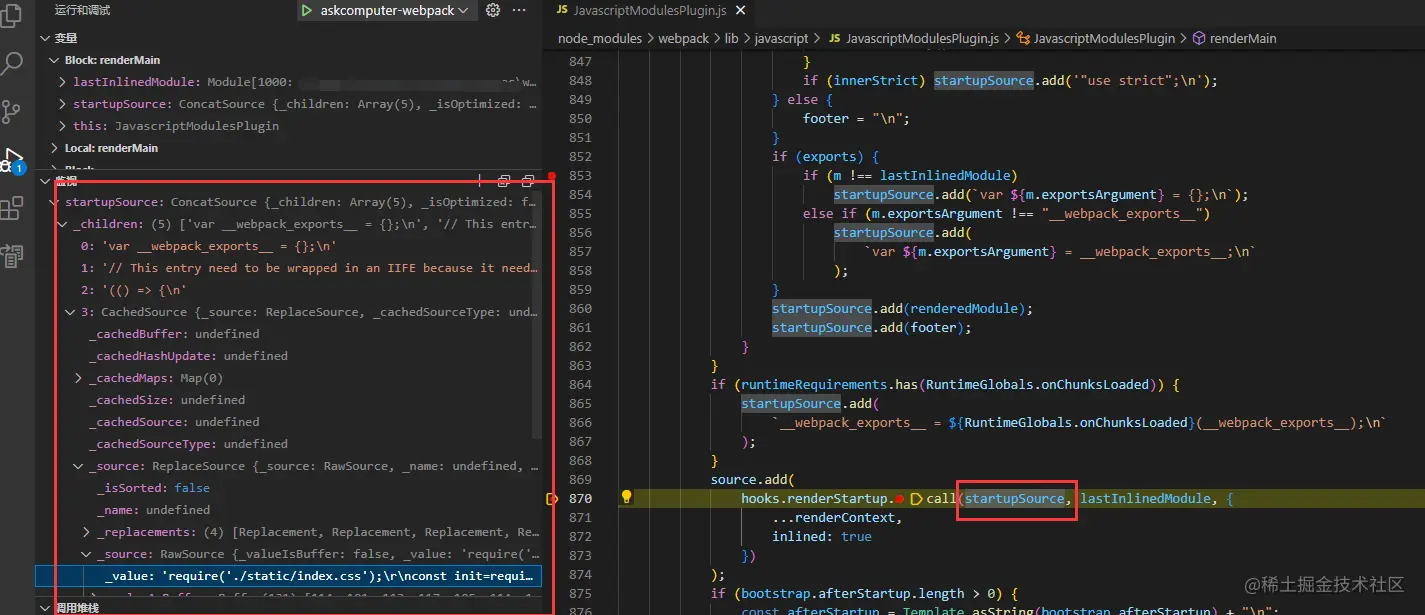The width and height of the screenshot is (1425, 615).
Task: Expand the this: JavascriptModulesPlugin variable
Action: coord(63,126)
